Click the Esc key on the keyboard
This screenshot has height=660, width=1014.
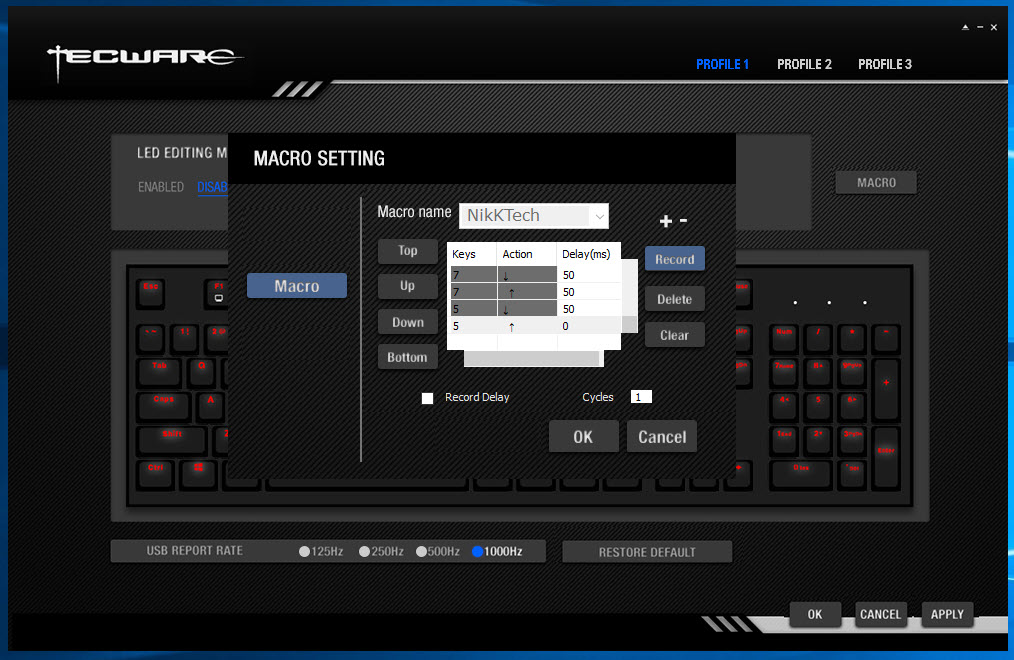151,293
